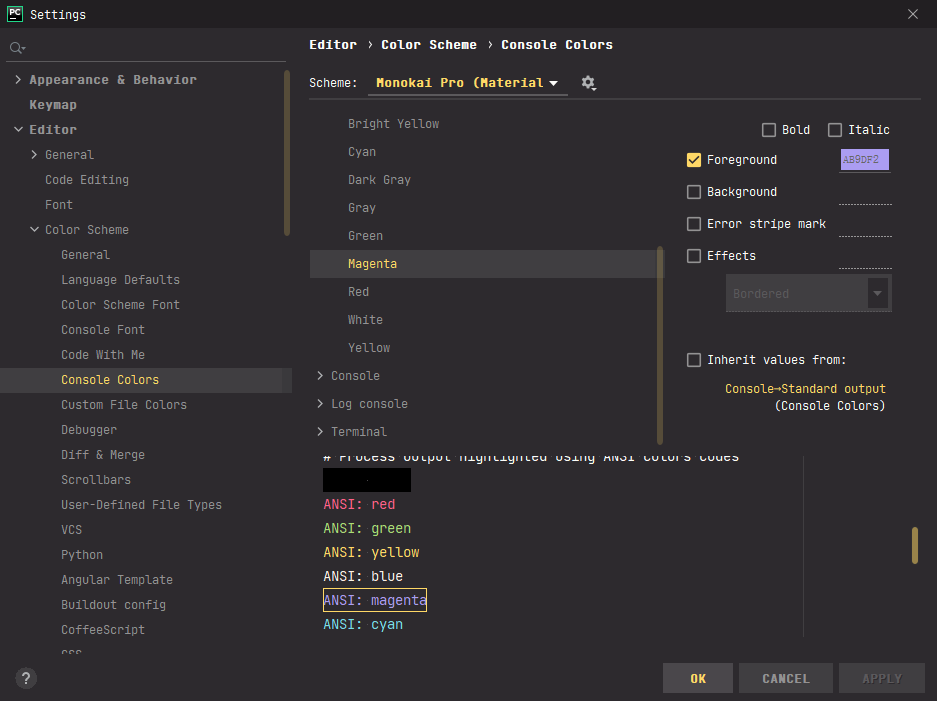This screenshot has width=937, height=701.
Task: Click the search magnifier icon
Action: [x=17, y=48]
